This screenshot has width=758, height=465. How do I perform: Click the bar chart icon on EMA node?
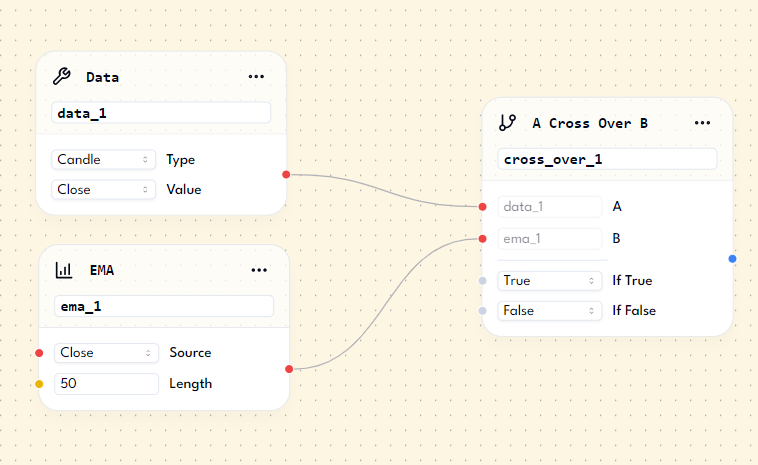point(64,270)
